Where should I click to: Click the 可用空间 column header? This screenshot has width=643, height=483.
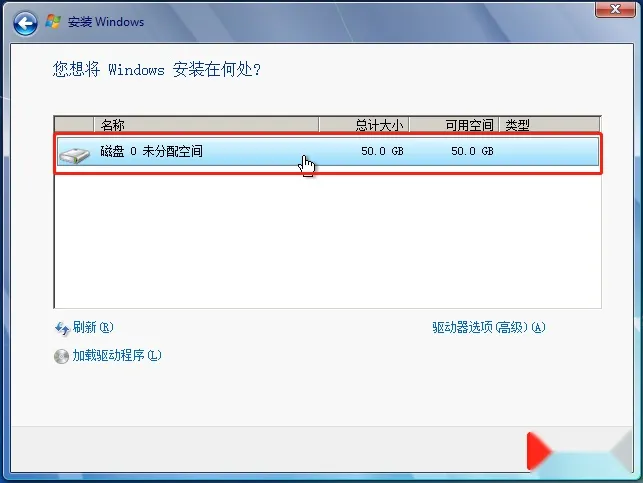454,125
